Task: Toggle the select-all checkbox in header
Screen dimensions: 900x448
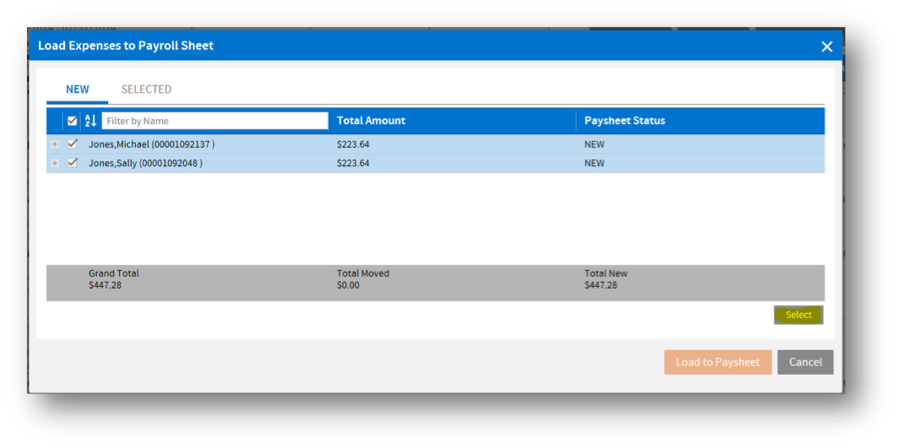Action: [x=72, y=121]
